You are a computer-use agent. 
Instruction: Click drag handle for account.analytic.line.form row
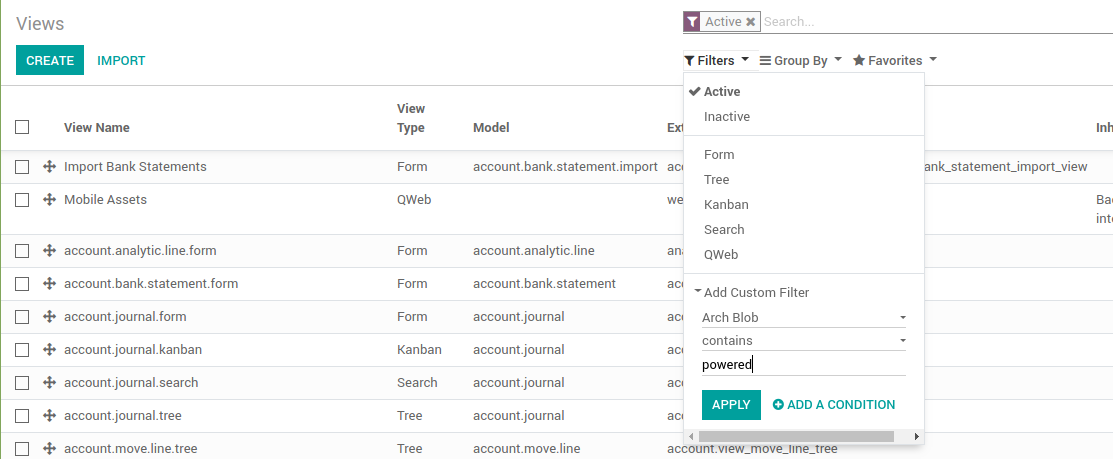click(x=49, y=251)
